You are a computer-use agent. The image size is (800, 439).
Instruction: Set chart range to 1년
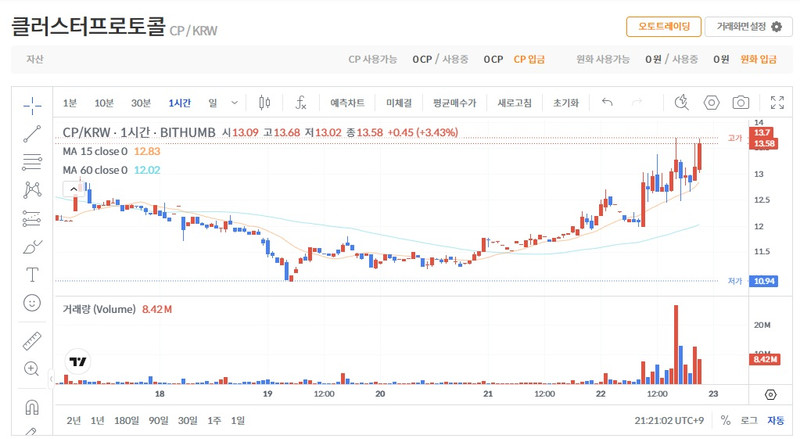point(97,421)
